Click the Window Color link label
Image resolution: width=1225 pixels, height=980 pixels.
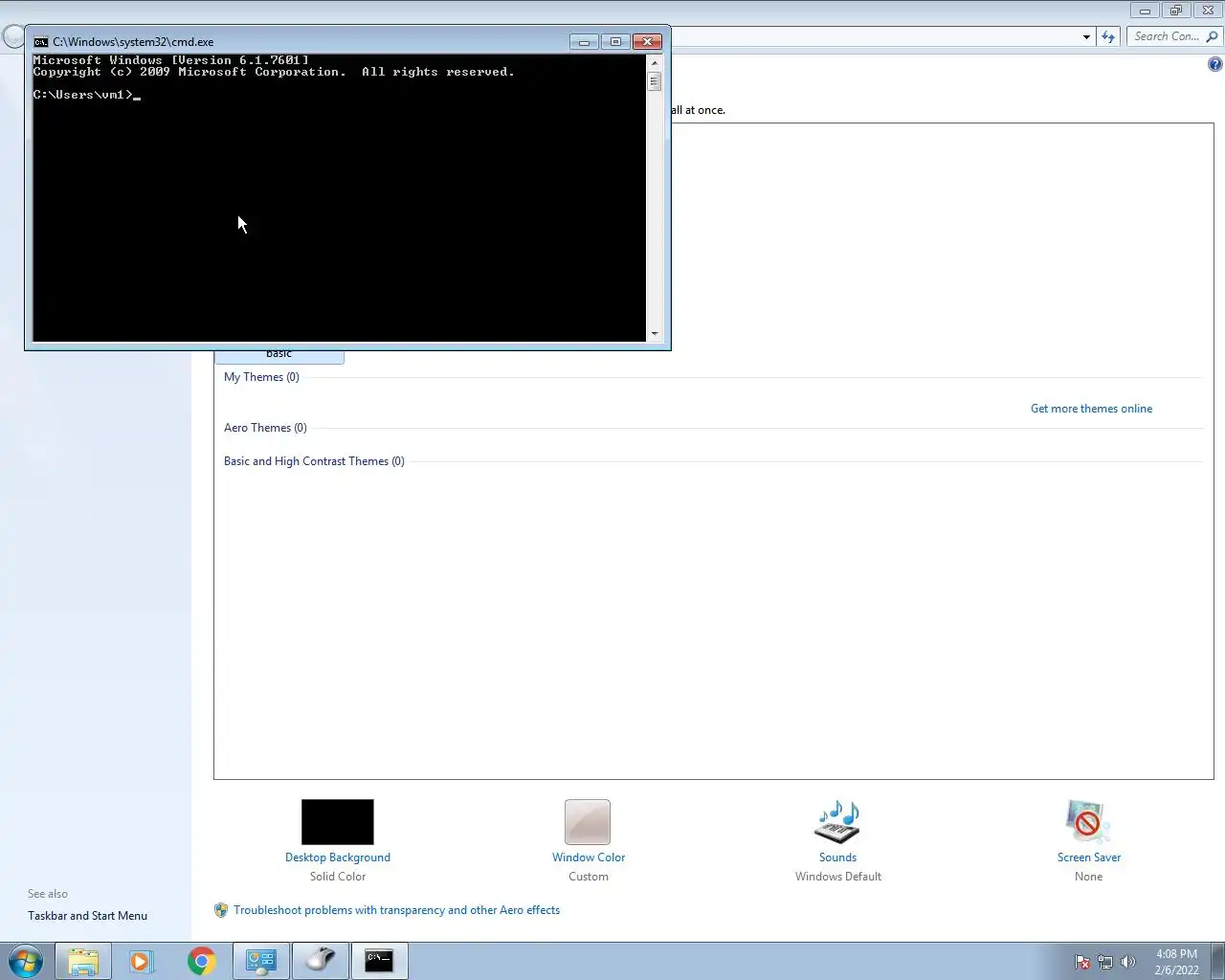click(589, 857)
